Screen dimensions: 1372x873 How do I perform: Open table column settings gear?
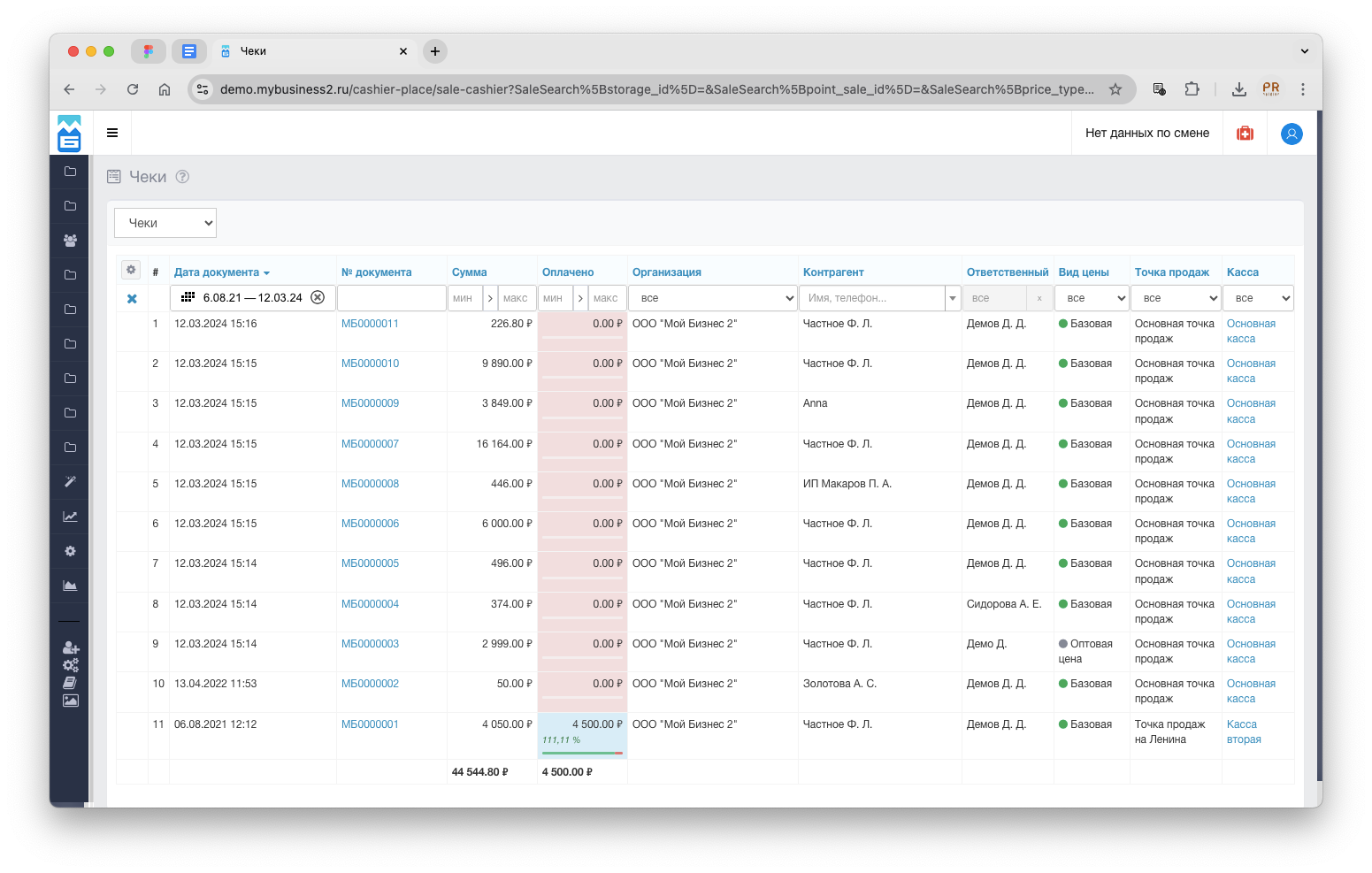coord(131,270)
